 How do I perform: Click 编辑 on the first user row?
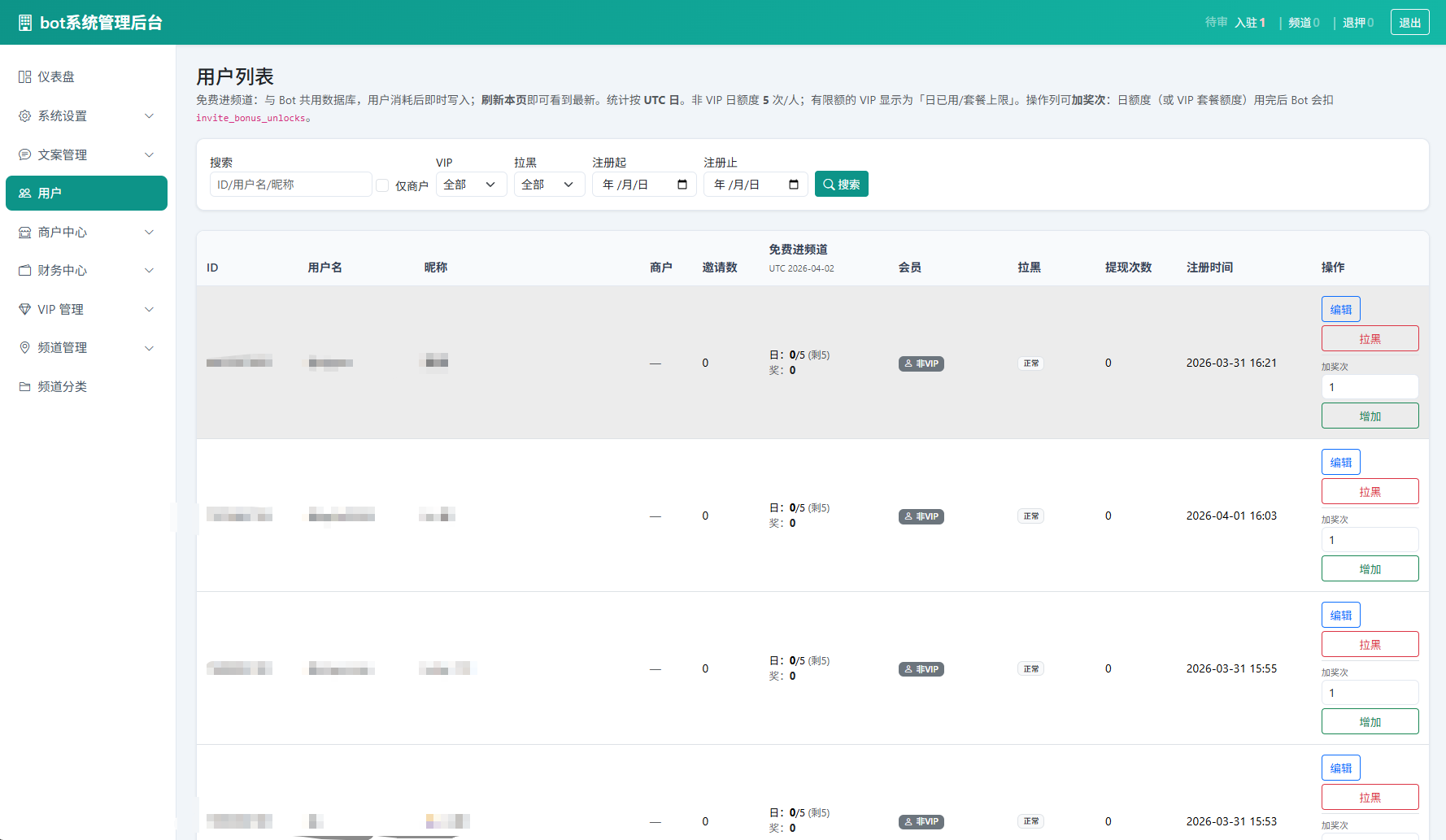point(1340,310)
